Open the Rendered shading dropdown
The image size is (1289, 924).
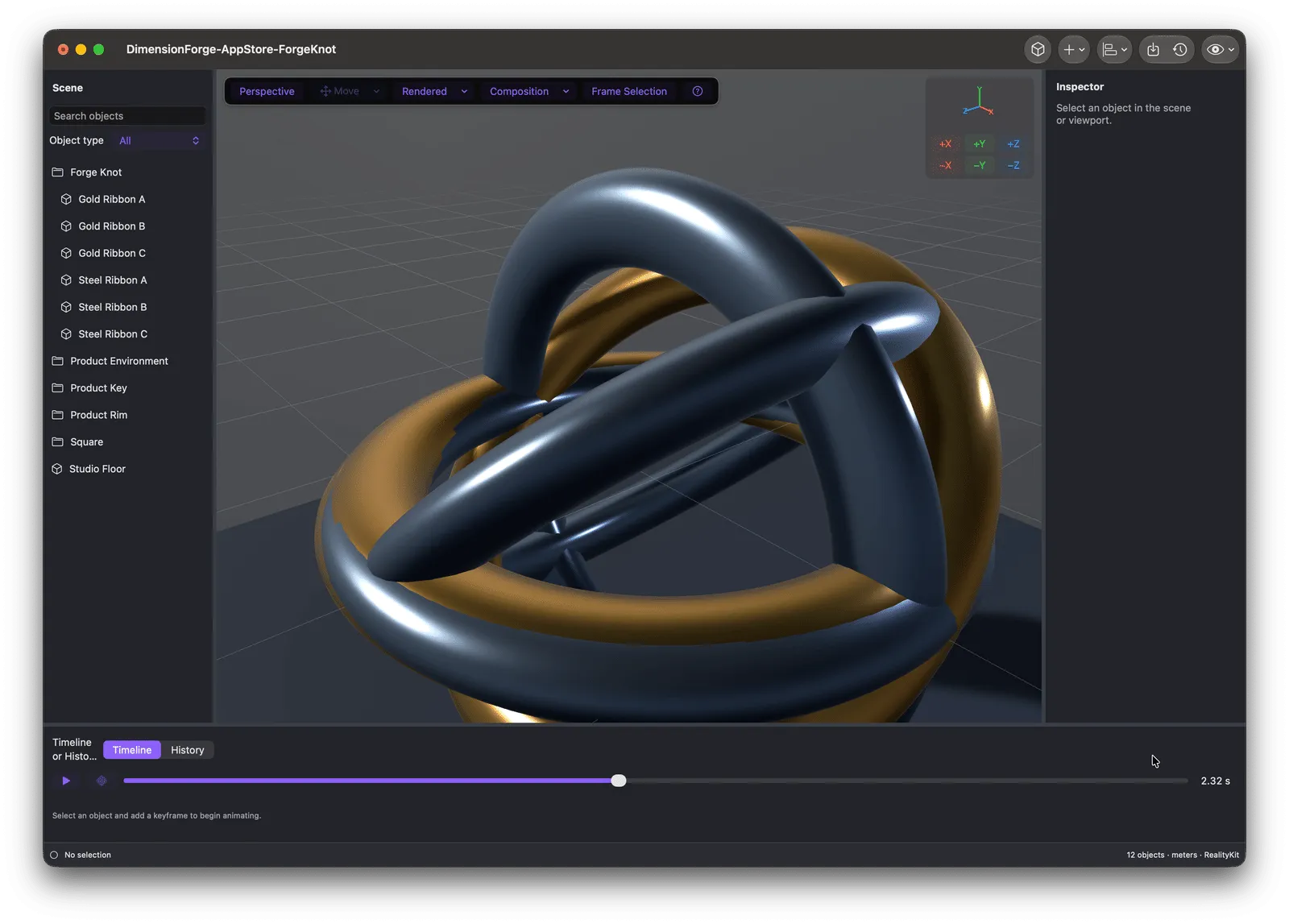coord(434,91)
